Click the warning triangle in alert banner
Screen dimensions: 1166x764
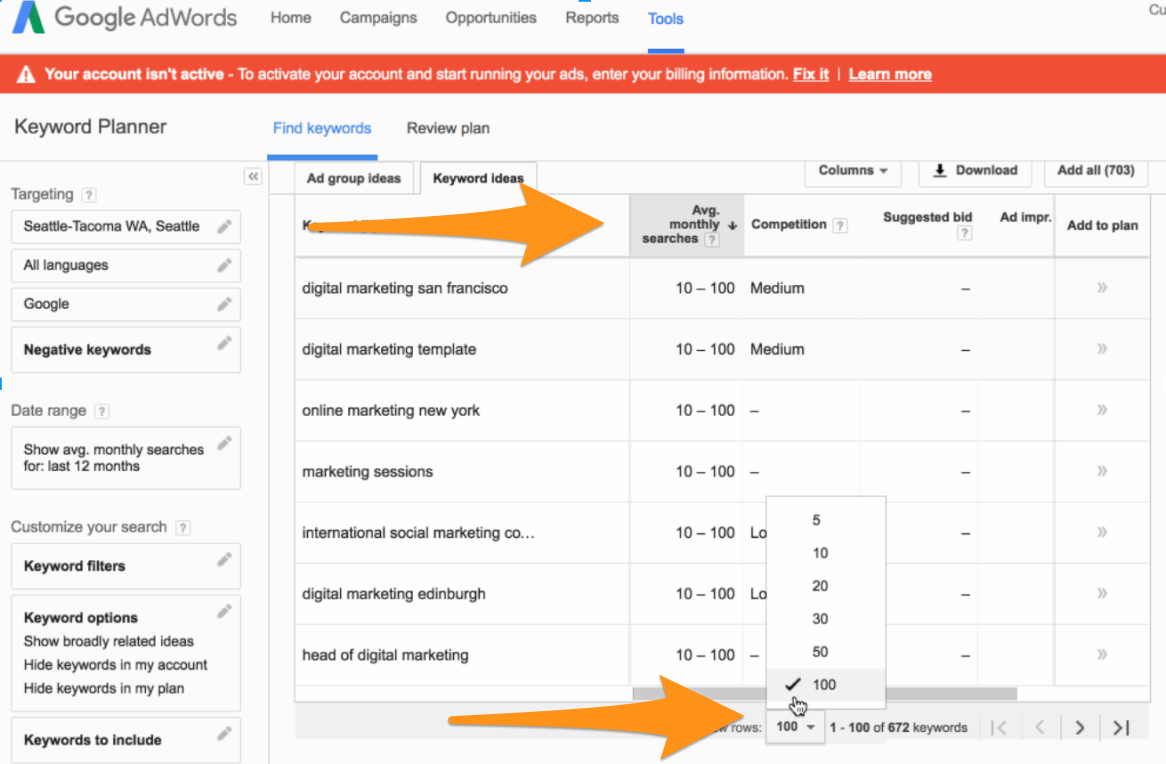click(26, 74)
